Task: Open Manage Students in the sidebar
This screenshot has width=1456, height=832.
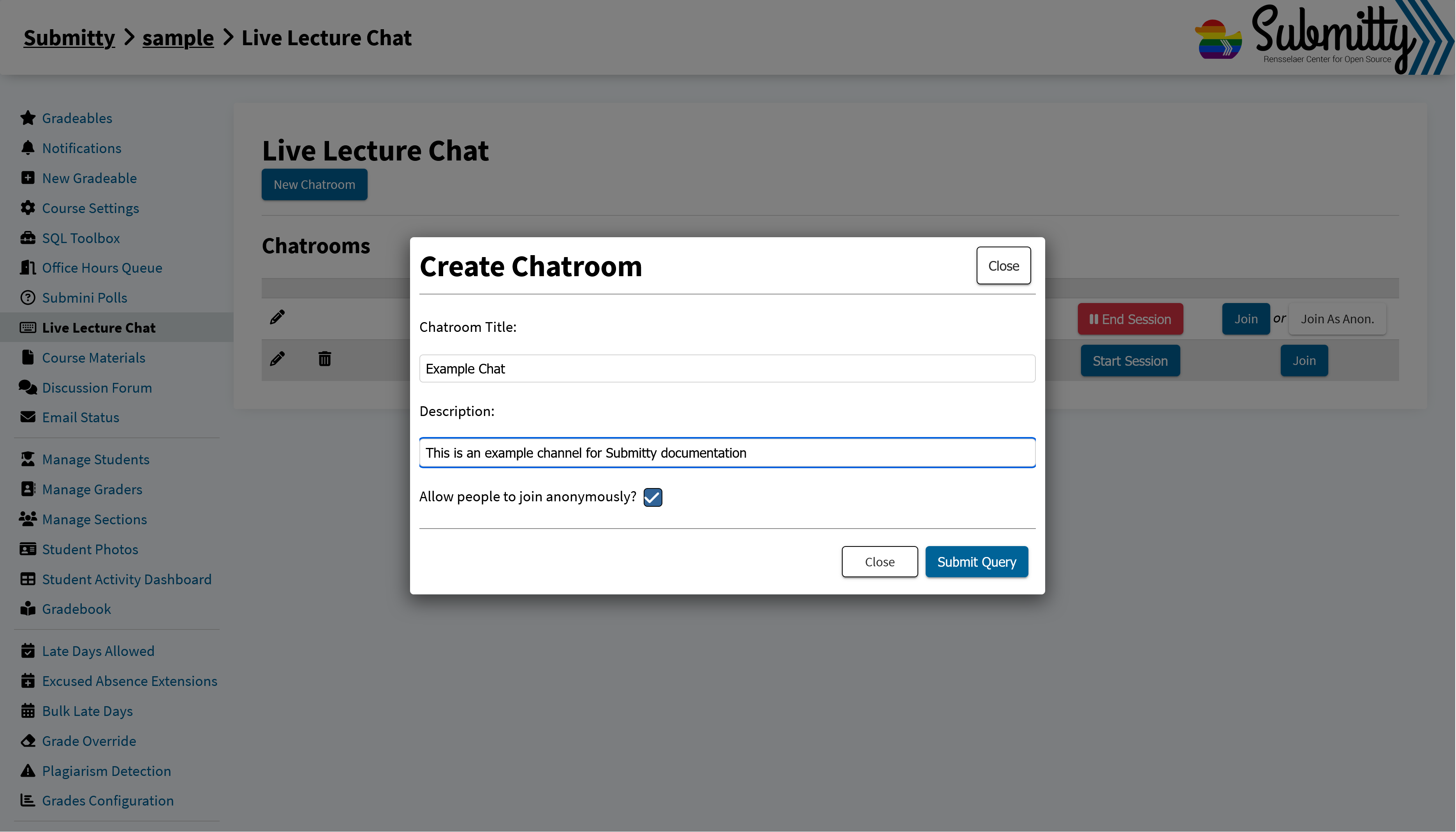Action: coord(95,459)
